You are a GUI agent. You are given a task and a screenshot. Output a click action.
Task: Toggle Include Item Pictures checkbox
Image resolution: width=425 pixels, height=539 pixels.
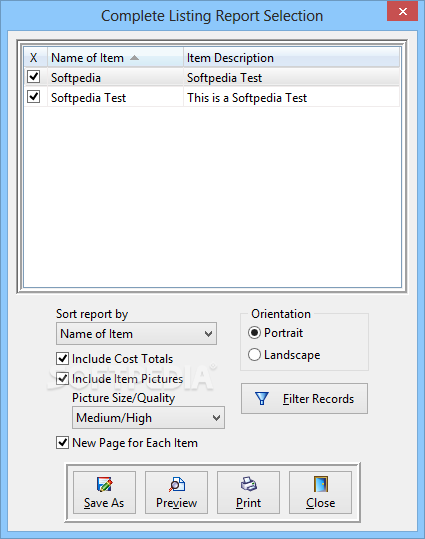point(62,378)
